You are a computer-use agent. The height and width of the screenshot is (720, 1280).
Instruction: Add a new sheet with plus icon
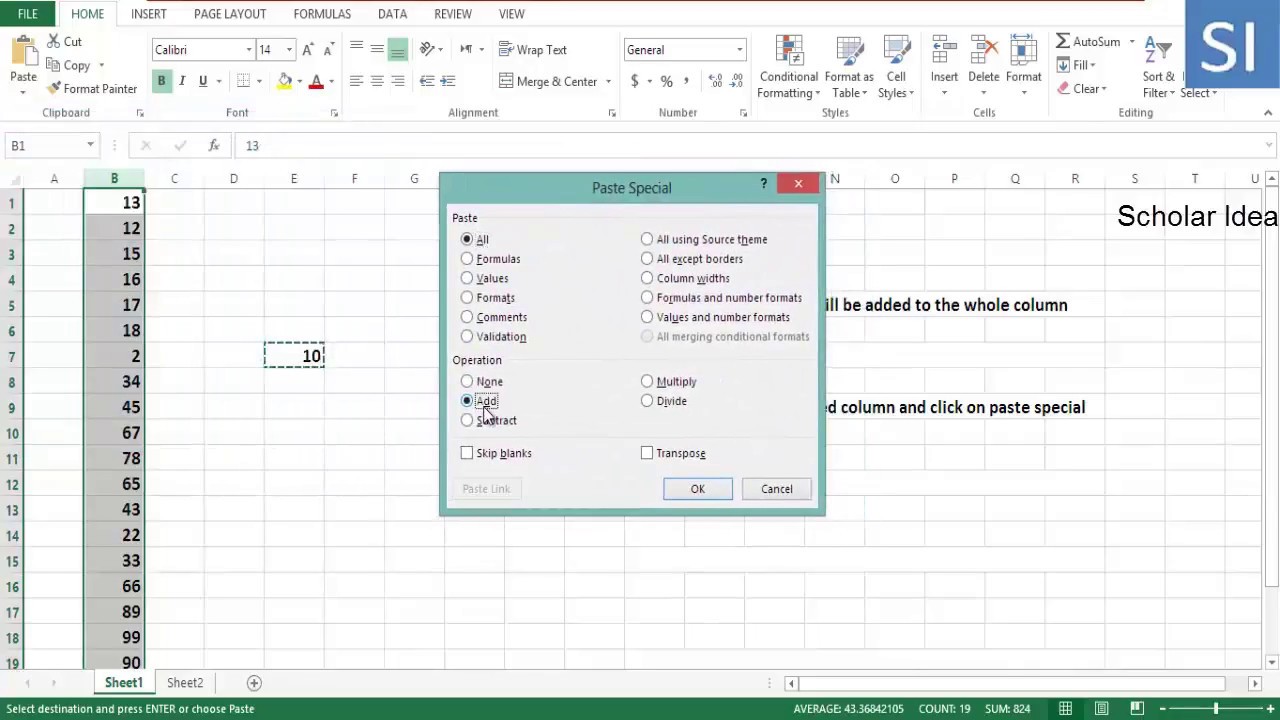tap(254, 683)
